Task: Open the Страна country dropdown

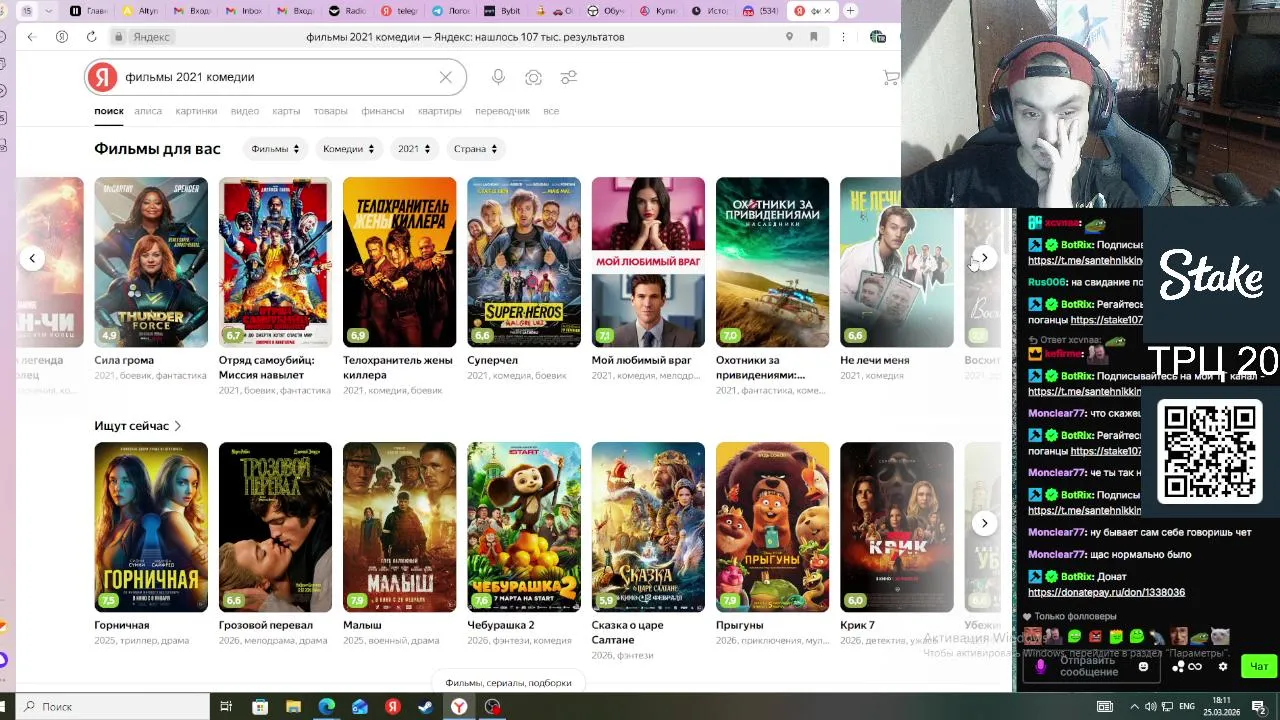Action: [x=475, y=149]
